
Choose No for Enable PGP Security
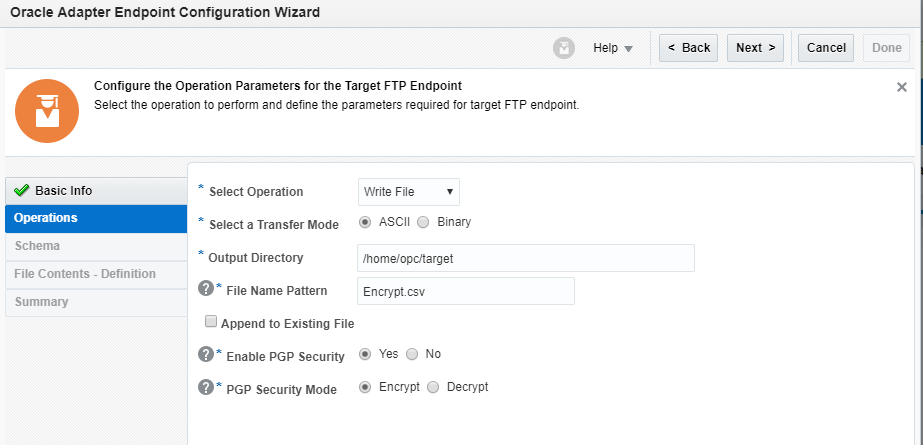(x=412, y=354)
